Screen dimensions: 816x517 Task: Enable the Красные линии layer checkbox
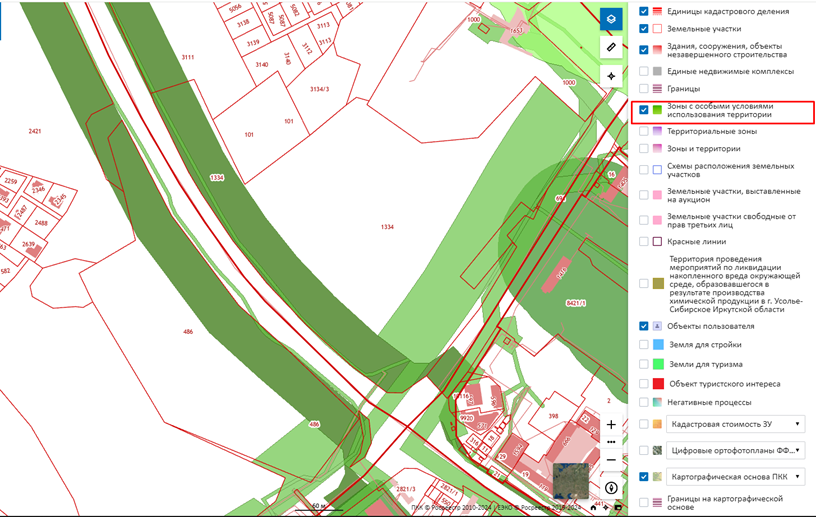[x=644, y=241]
